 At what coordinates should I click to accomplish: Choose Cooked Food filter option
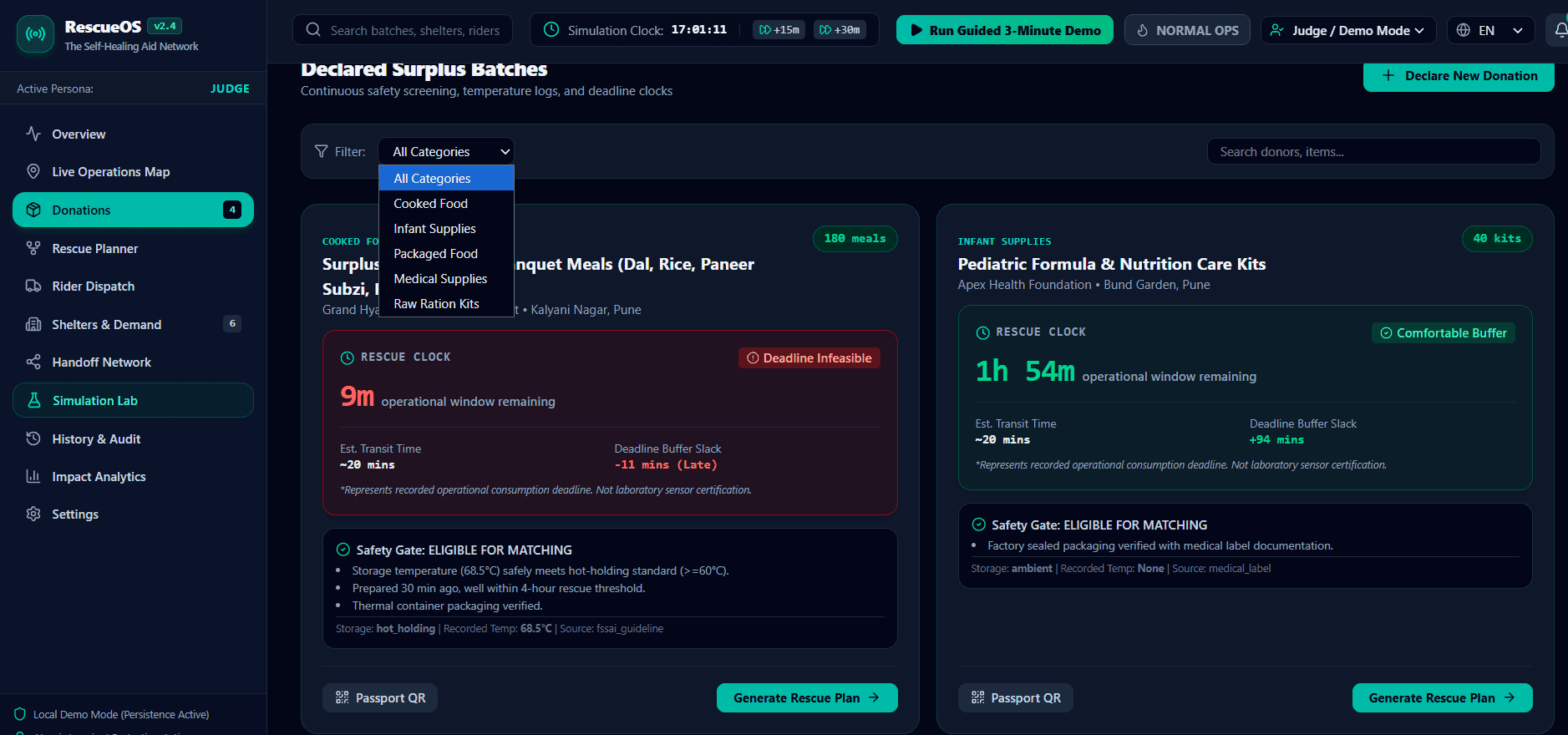coord(446,203)
